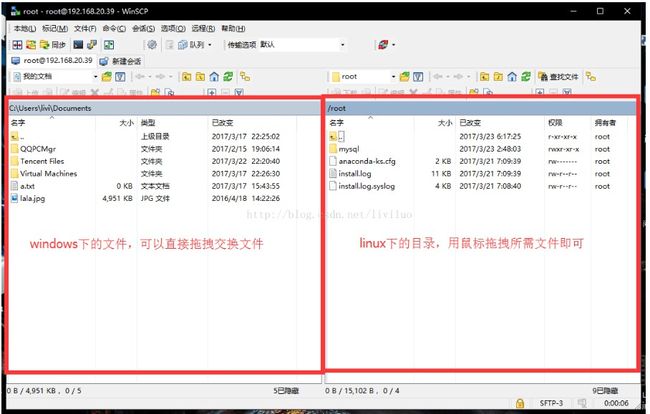The height and width of the screenshot is (414, 650).
Task: Open the 文件(F) menu
Action: click(85, 29)
